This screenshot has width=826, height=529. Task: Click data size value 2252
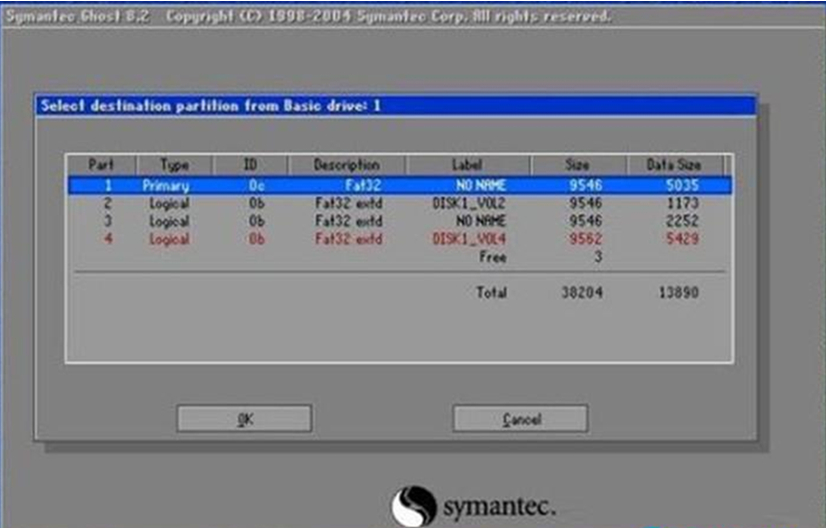click(682, 221)
